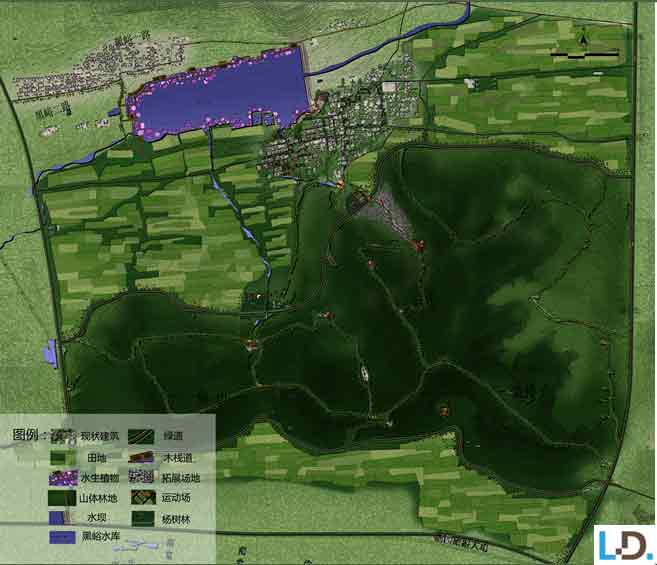Click the LD logo in the corner

tap(623, 544)
